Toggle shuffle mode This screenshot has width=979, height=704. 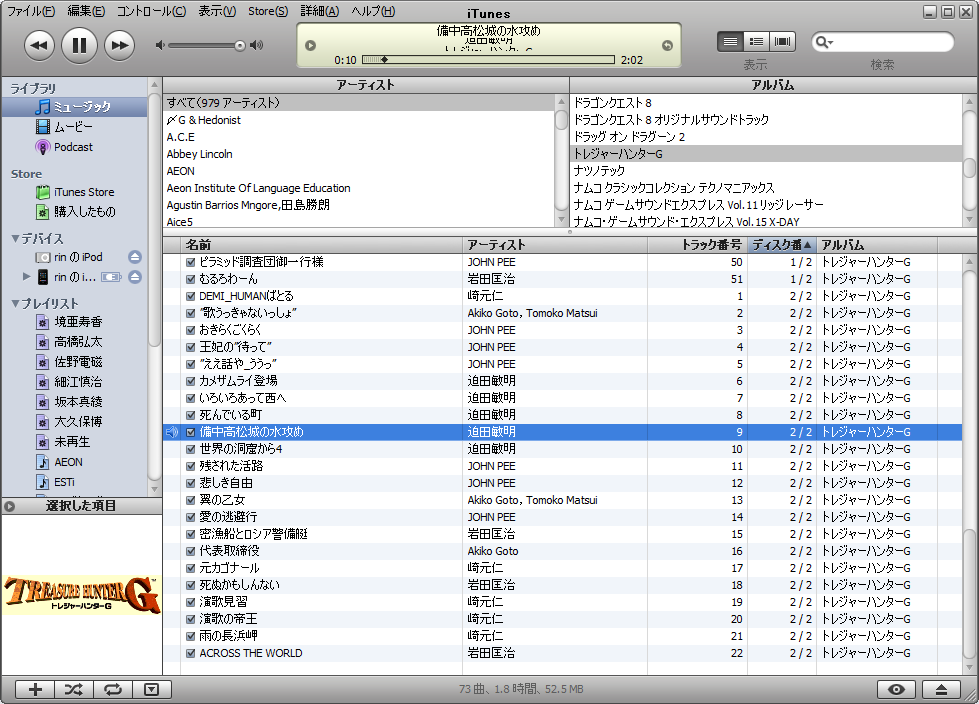74,689
